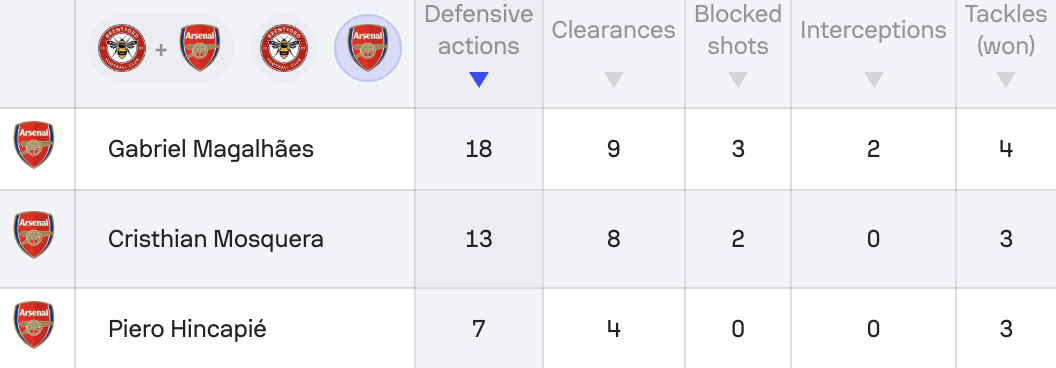Viewport: 1056px width, 368px height.
Task: Toggle the highlighted Arsenal-only filter
Action: coord(368,49)
